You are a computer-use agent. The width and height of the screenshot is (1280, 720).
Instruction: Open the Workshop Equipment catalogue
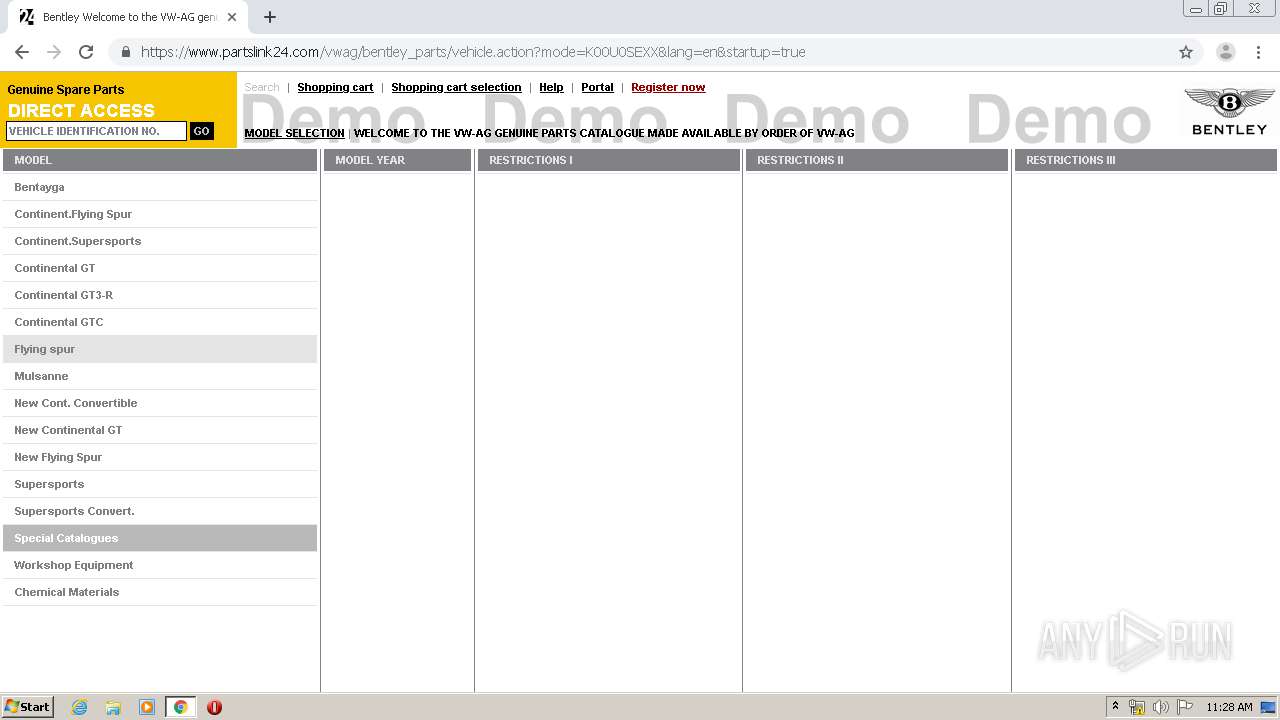160,565
